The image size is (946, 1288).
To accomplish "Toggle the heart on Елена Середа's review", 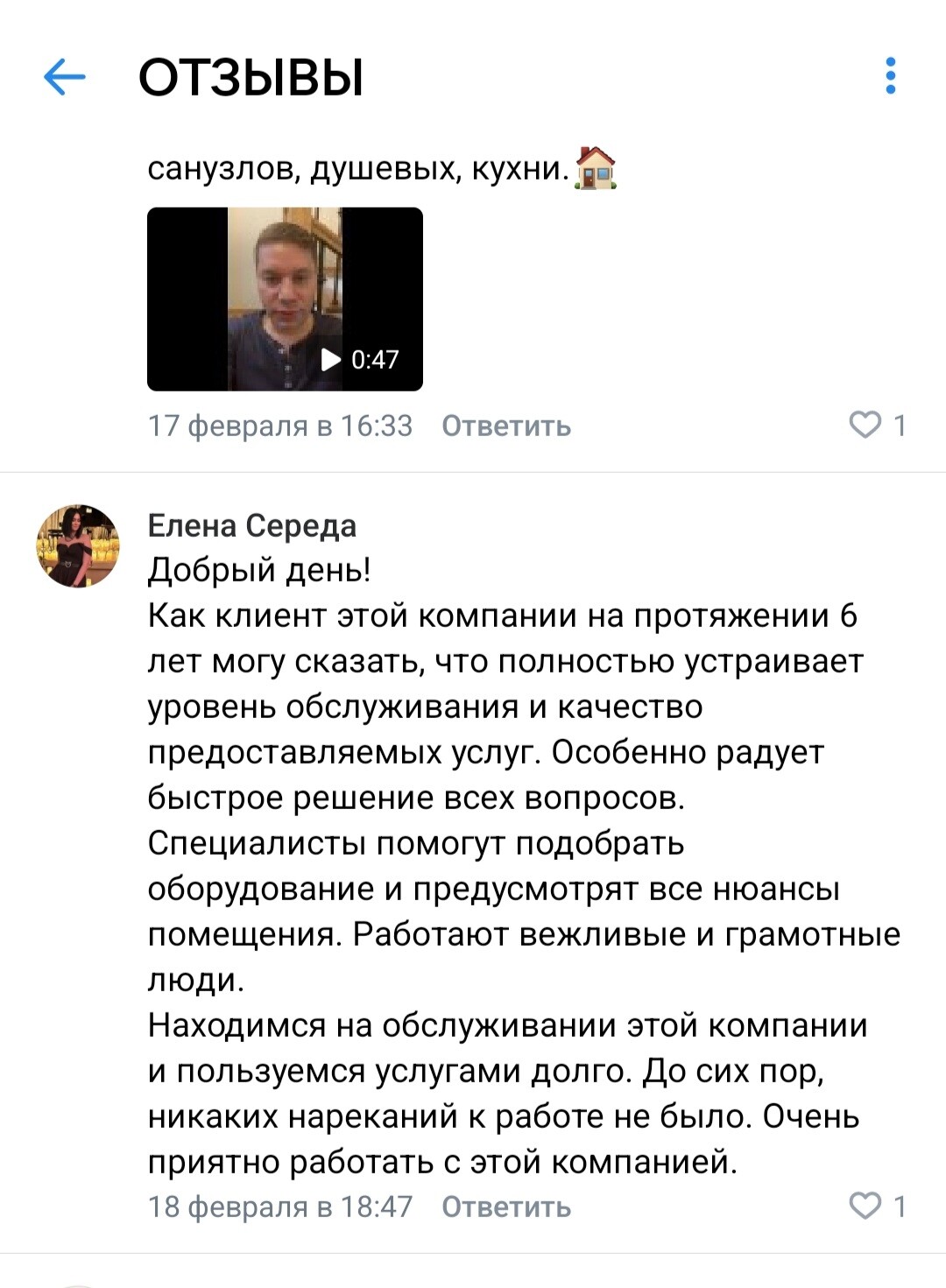I will point(865,1206).
